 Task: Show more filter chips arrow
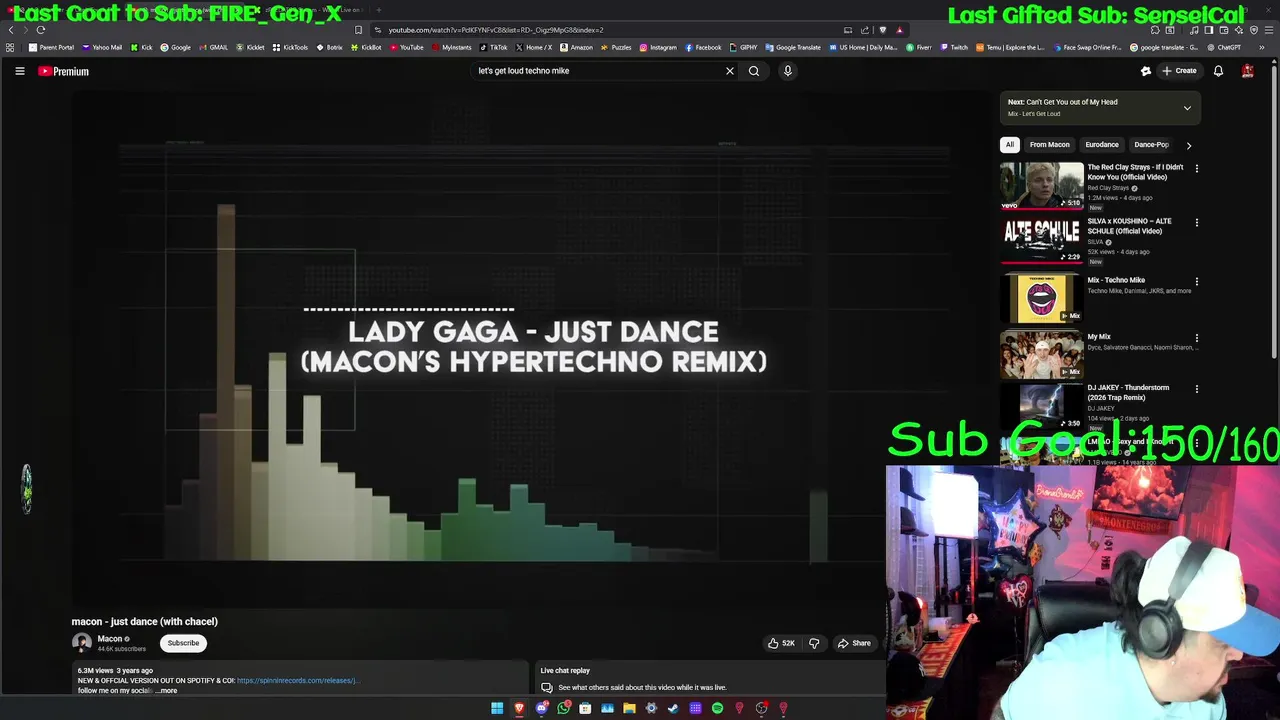(x=1189, y=145)
